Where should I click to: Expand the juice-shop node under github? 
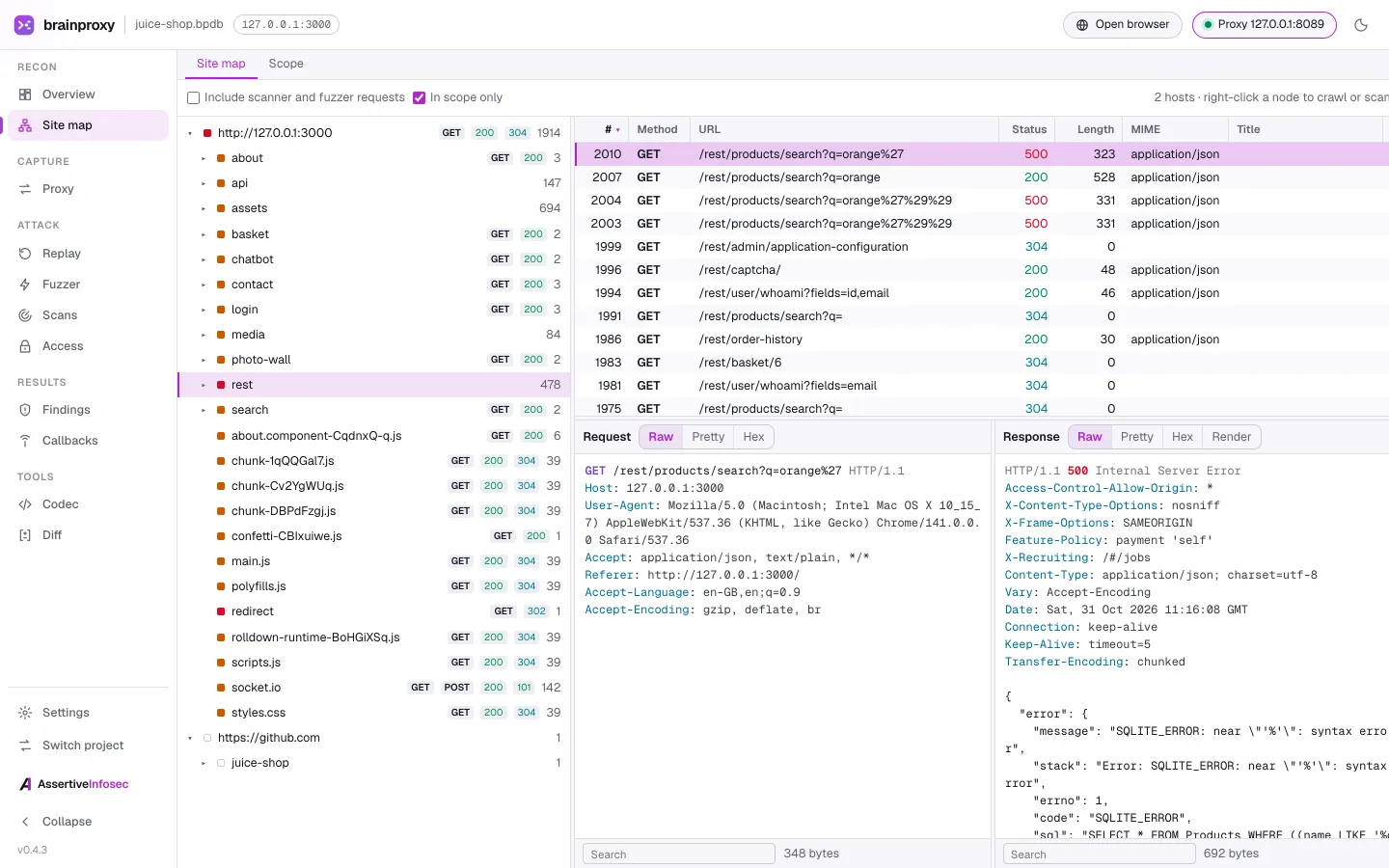click(204, 763)
